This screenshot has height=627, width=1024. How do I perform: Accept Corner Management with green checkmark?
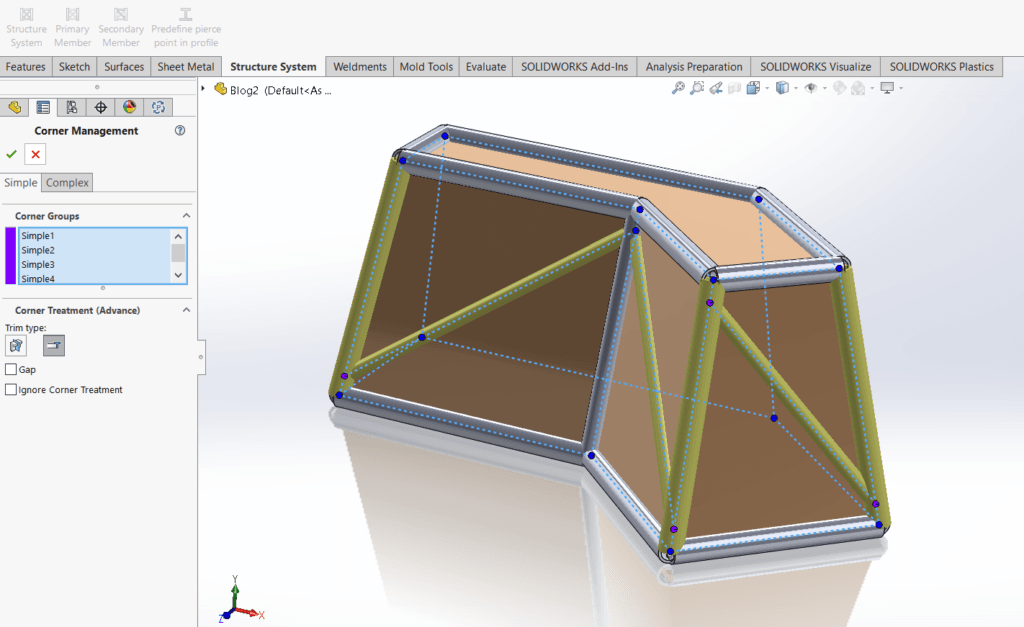(x=12, y=154)
